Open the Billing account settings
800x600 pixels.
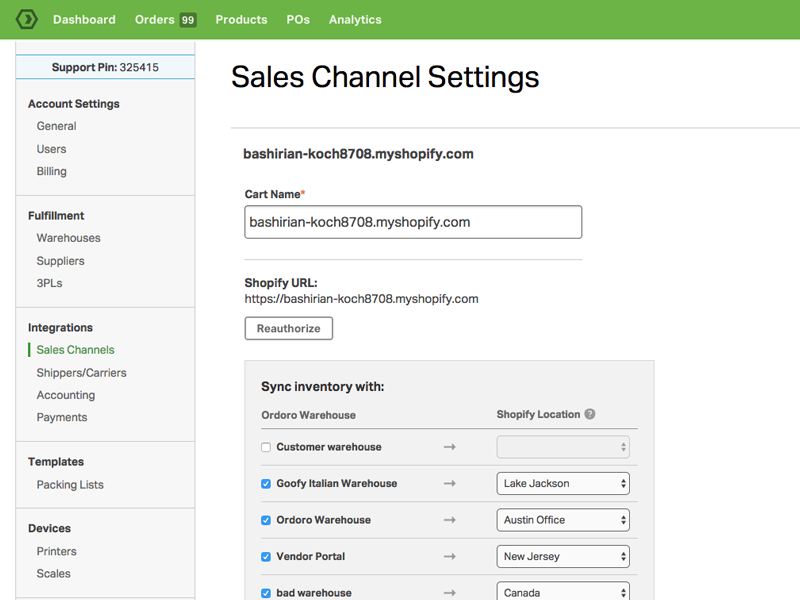pyautogui.click(x=51, y=171)
